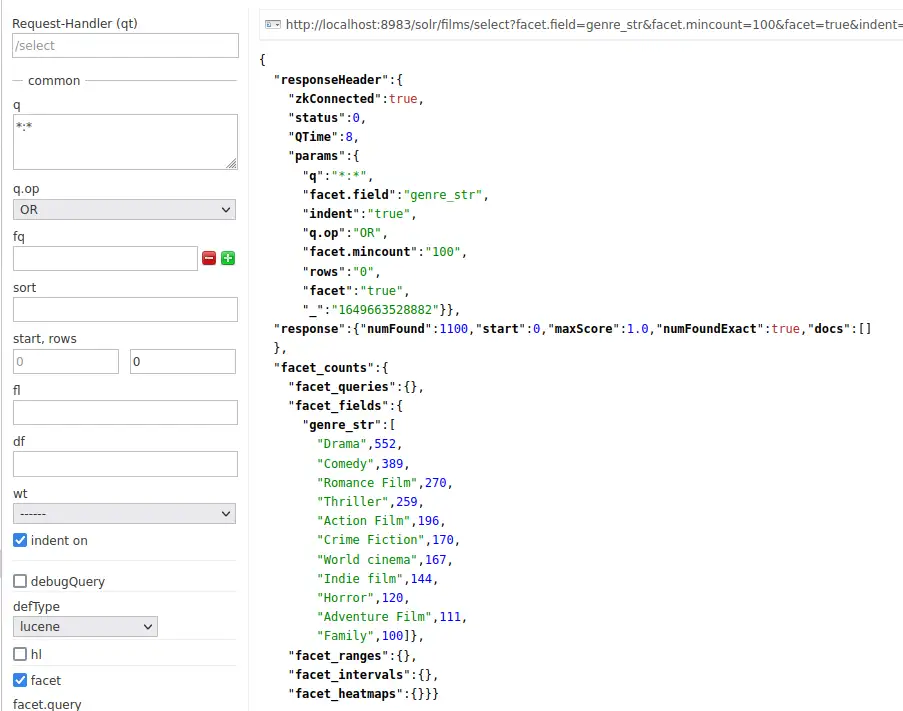Click the "facet_intervals" key
The image size is (903, 711).
click(x=349, y=674)
